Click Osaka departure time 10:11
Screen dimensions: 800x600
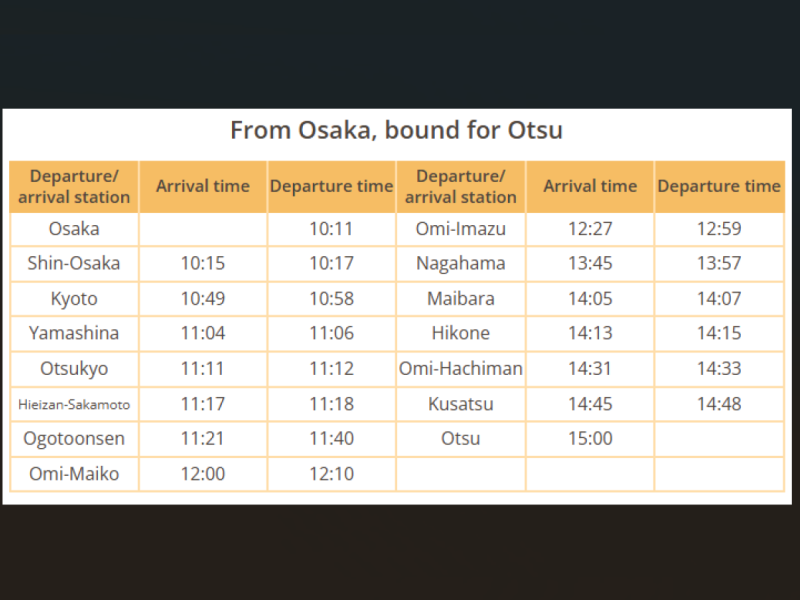(x=332, y=229)
